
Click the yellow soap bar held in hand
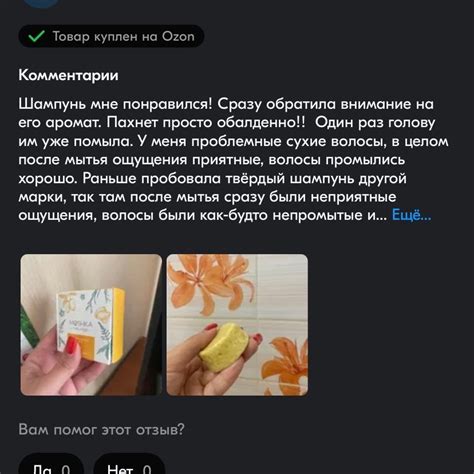pyautogui.click(x=224, y=347)
